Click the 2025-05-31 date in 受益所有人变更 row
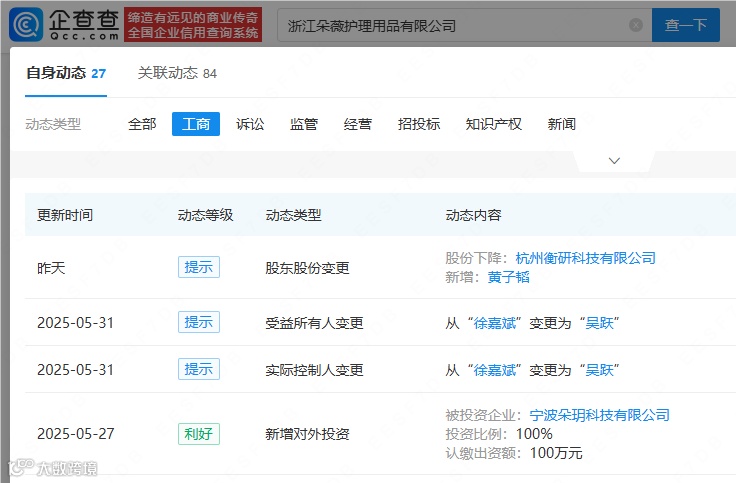This screenshot has width=736, height=483. (76, 323)
